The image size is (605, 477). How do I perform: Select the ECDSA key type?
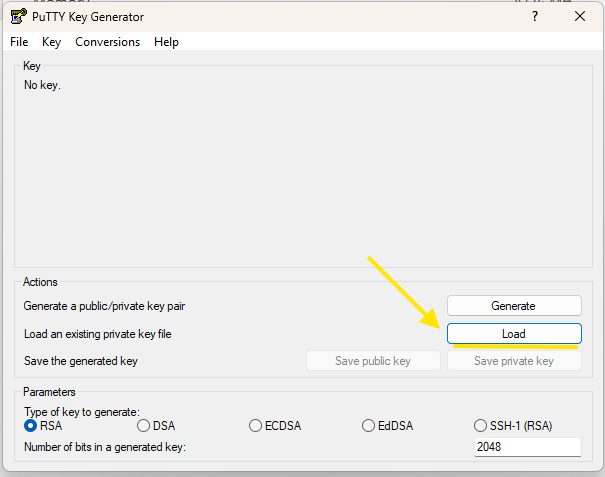(x=275, y=426)
